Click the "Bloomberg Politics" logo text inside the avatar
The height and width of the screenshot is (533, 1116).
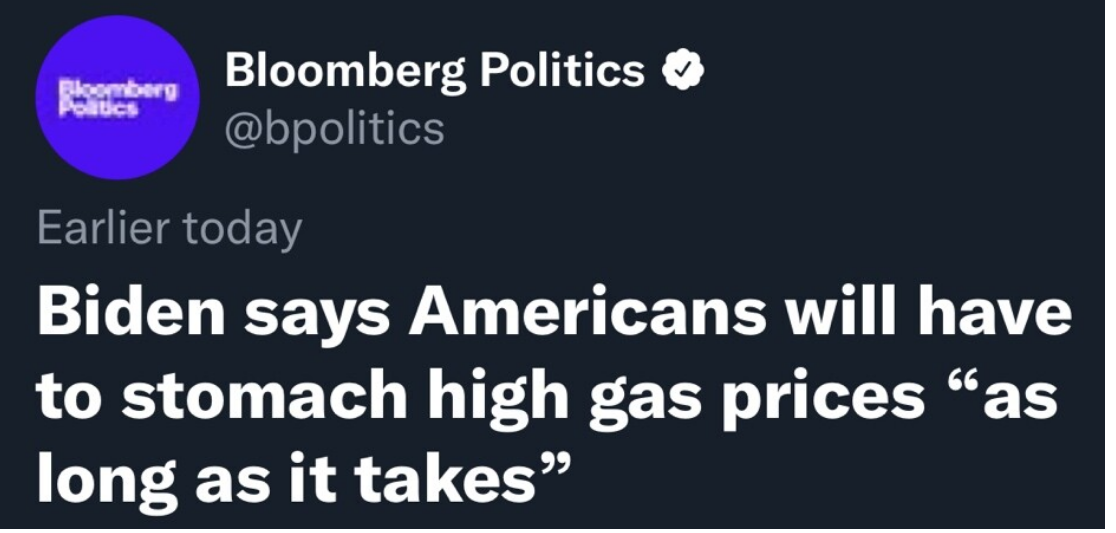pos(117,95)
